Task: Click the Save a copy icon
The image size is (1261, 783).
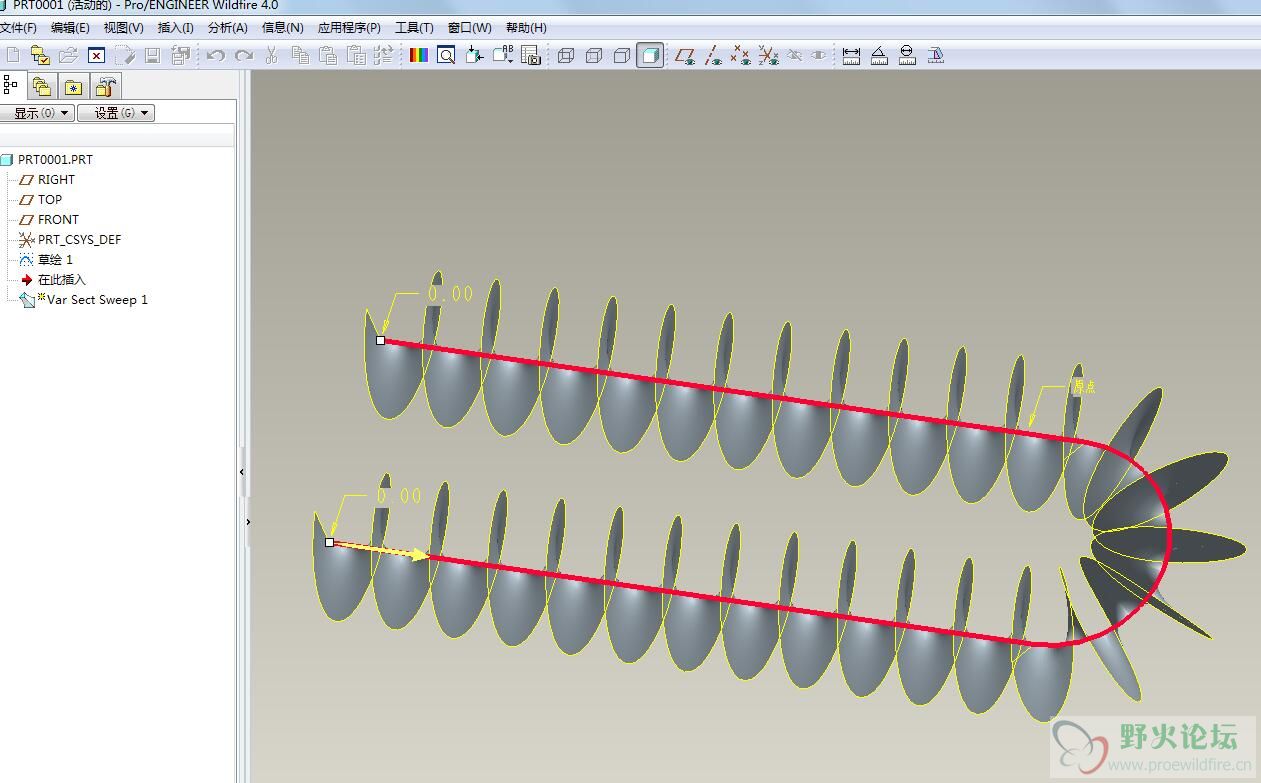Action: [x=180, y=55]
